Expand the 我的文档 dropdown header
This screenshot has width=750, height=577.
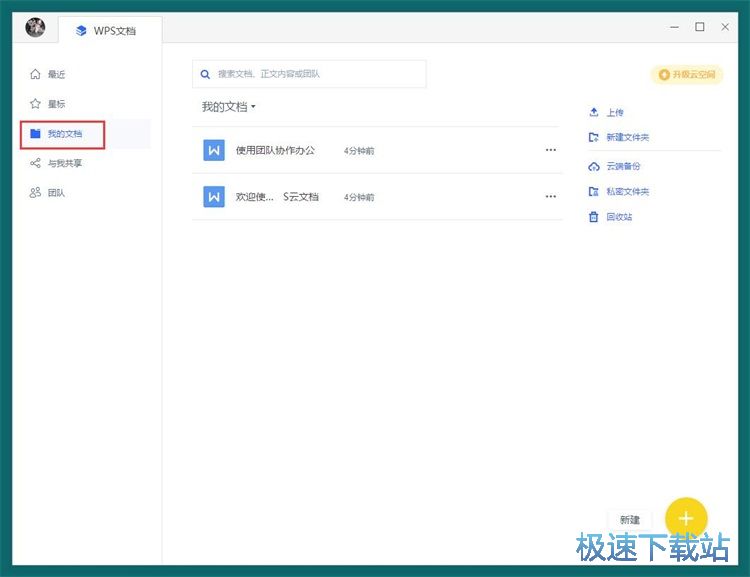(x=229, y=107)
